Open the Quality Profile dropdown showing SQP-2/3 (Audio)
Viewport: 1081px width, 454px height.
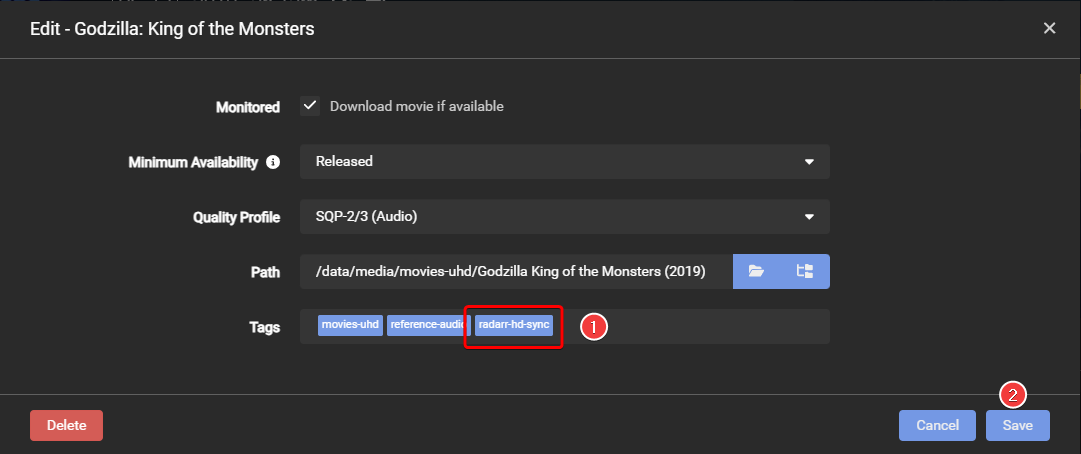pyautogui.click(x=564, y=216)
